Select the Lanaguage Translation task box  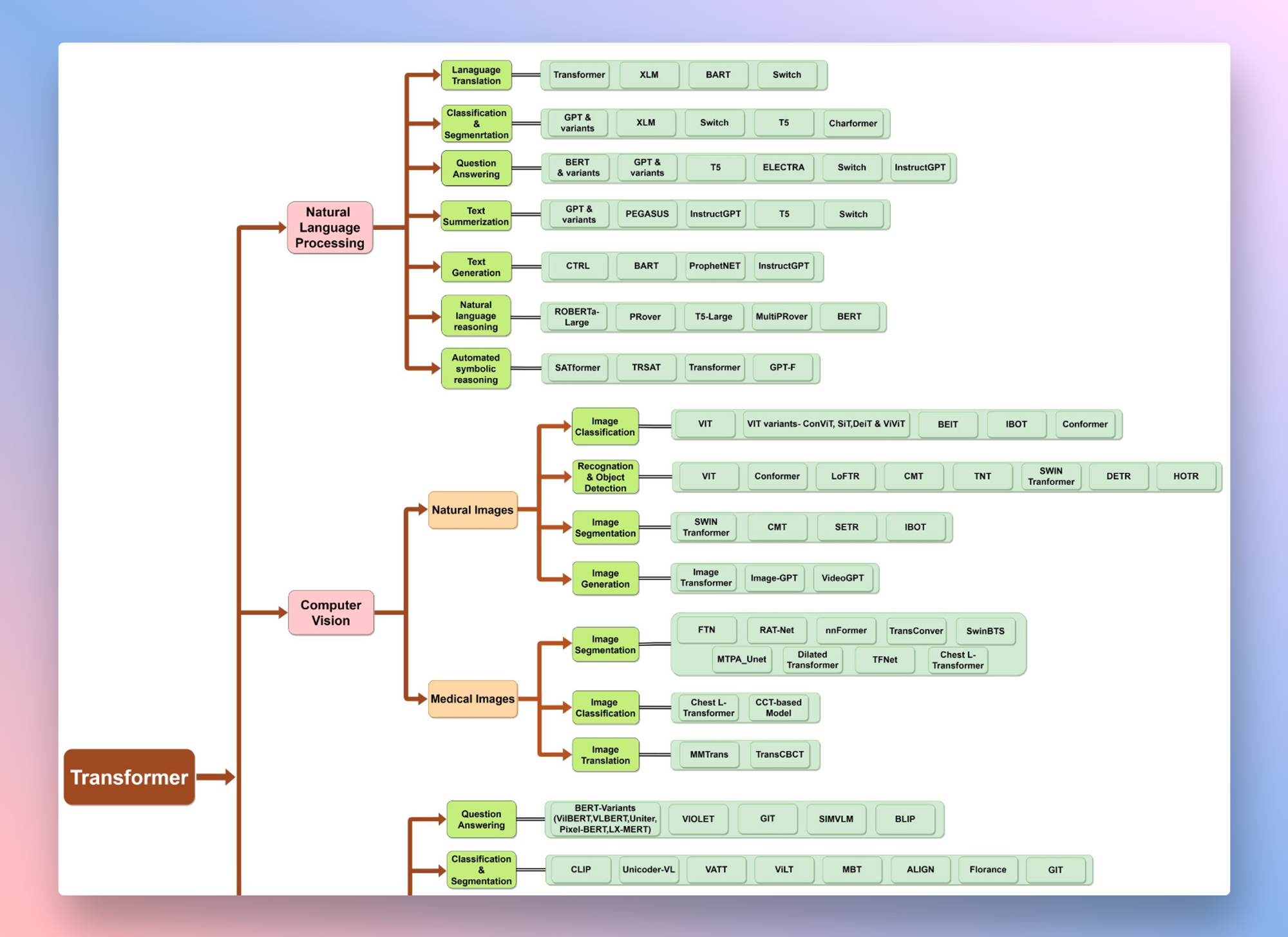pyautogui.click(x=476, y=75)
